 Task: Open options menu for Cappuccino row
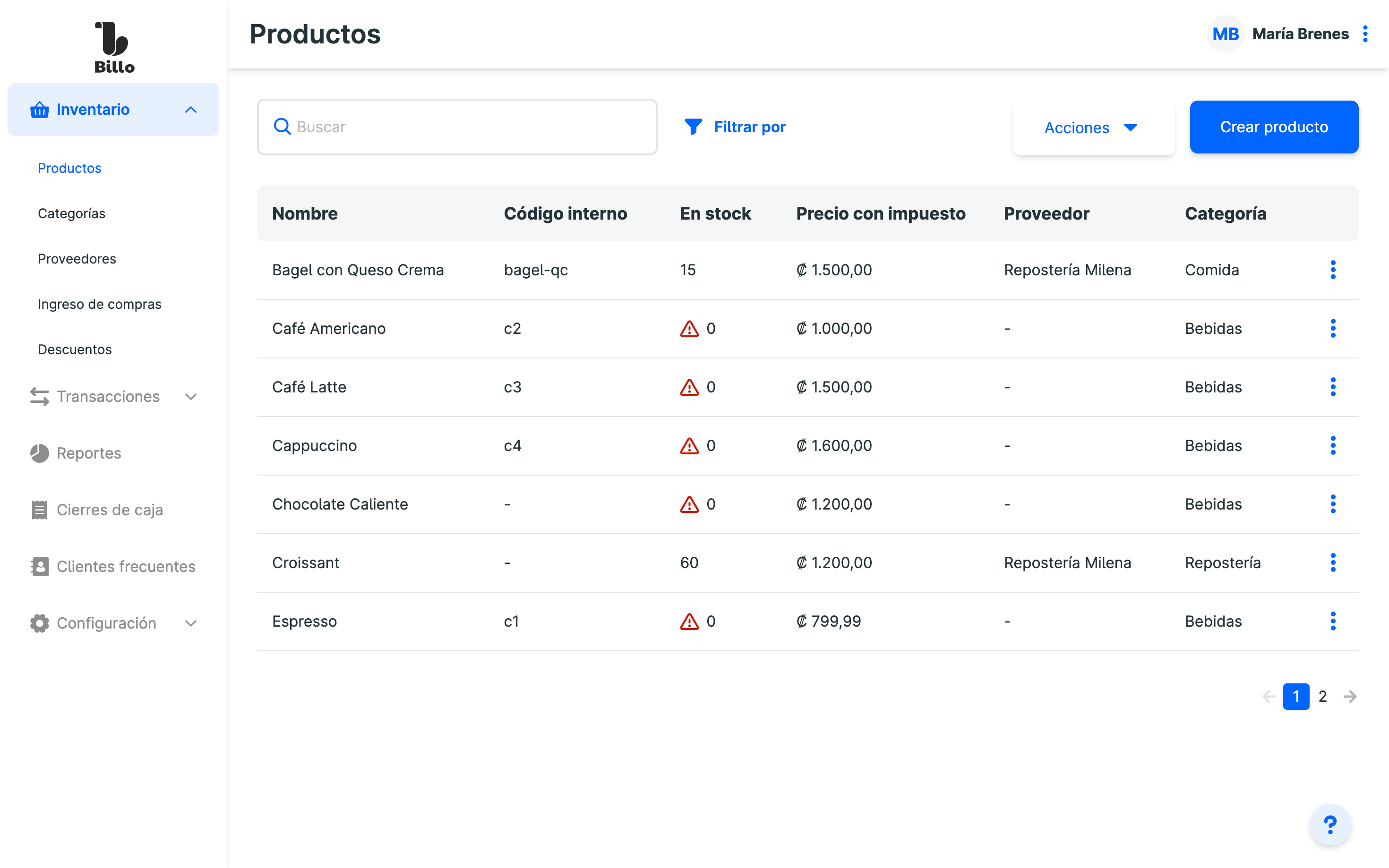(1333, 445)
